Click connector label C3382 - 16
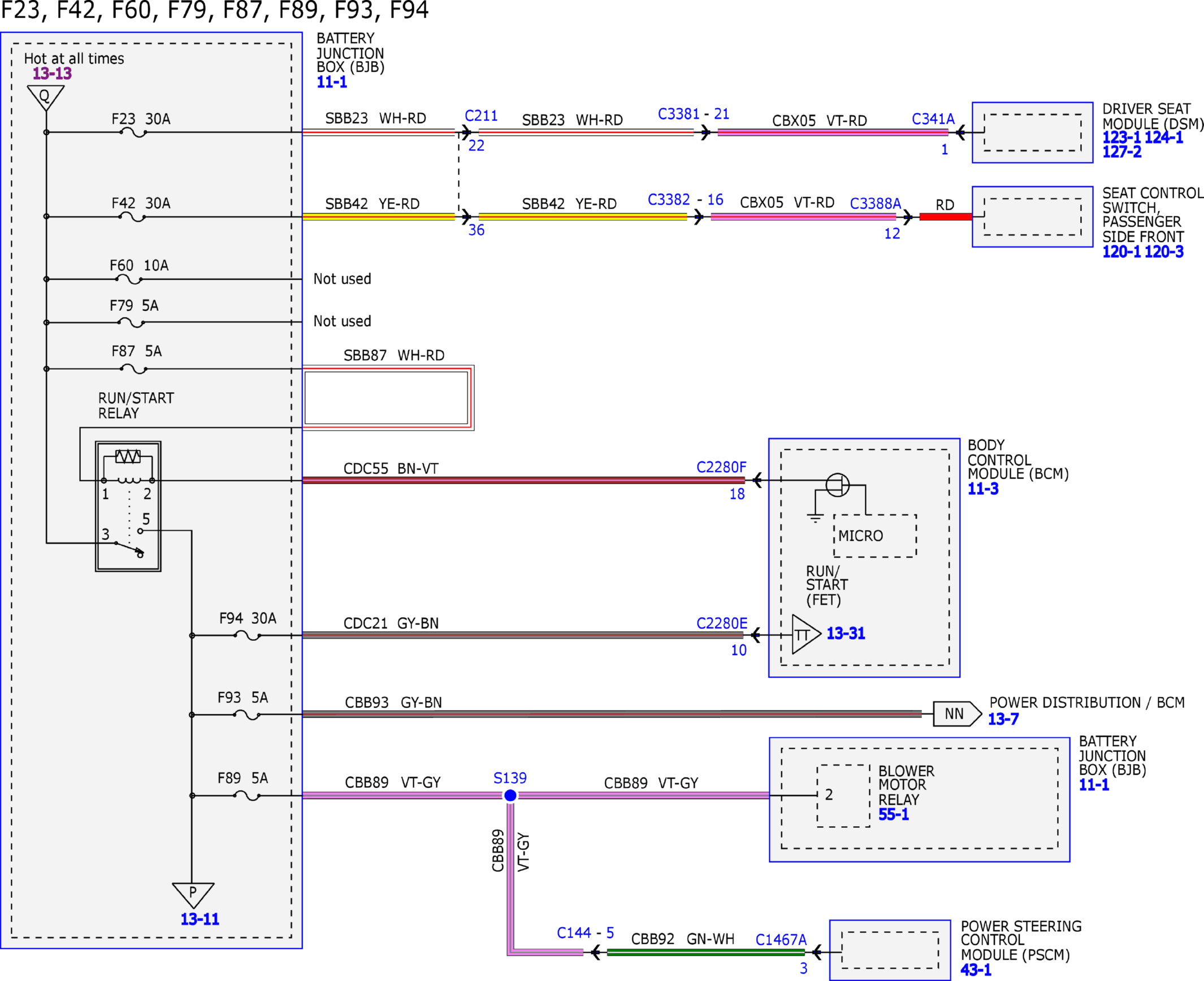This screenshot has width=1204, height=981. [x=686, y=199]
